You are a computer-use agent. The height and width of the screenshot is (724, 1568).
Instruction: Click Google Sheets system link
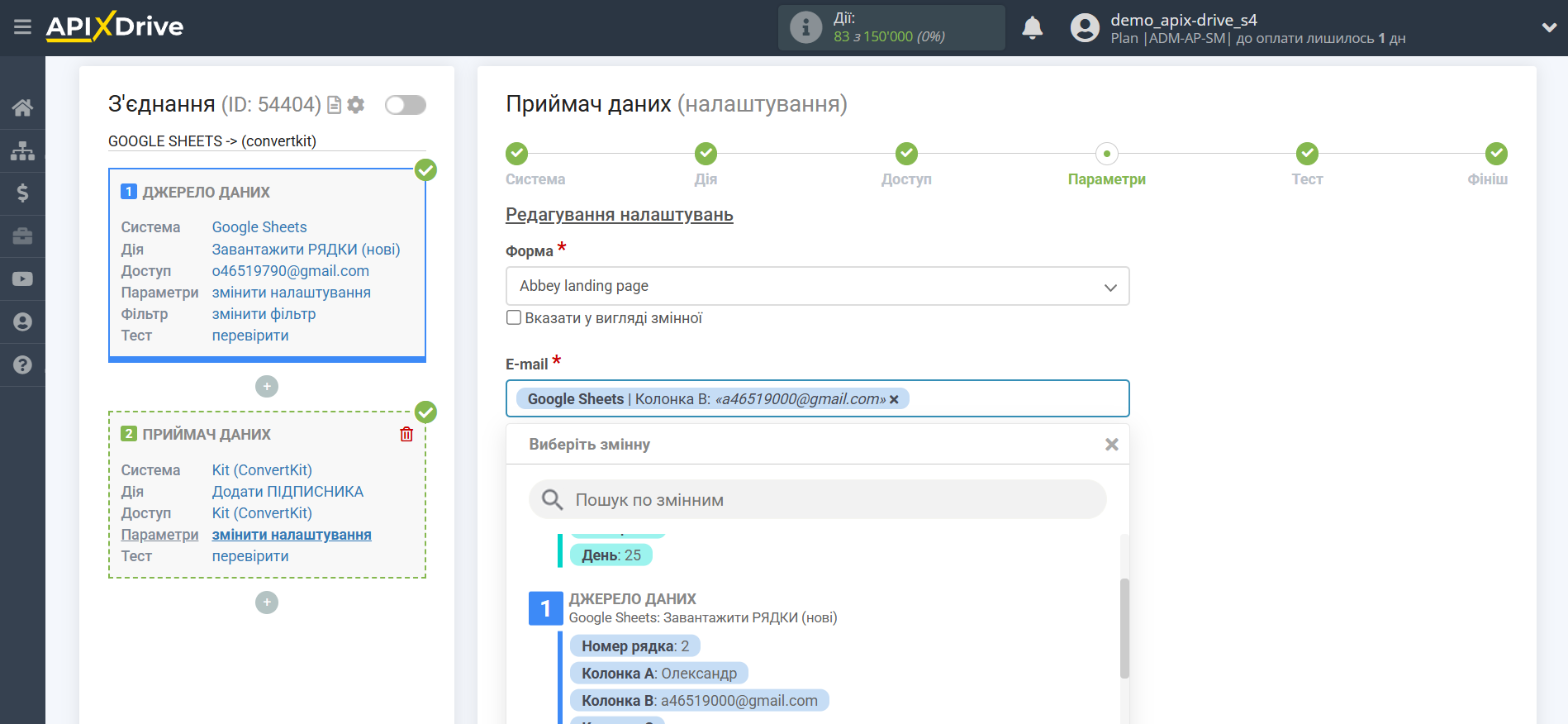[259, 227]
